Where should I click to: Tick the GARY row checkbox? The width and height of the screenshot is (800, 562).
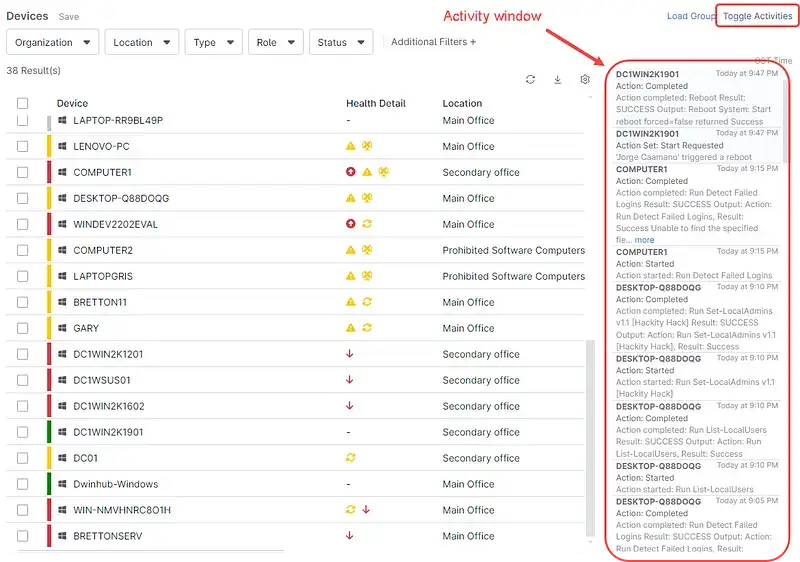(x=22, y=328)
